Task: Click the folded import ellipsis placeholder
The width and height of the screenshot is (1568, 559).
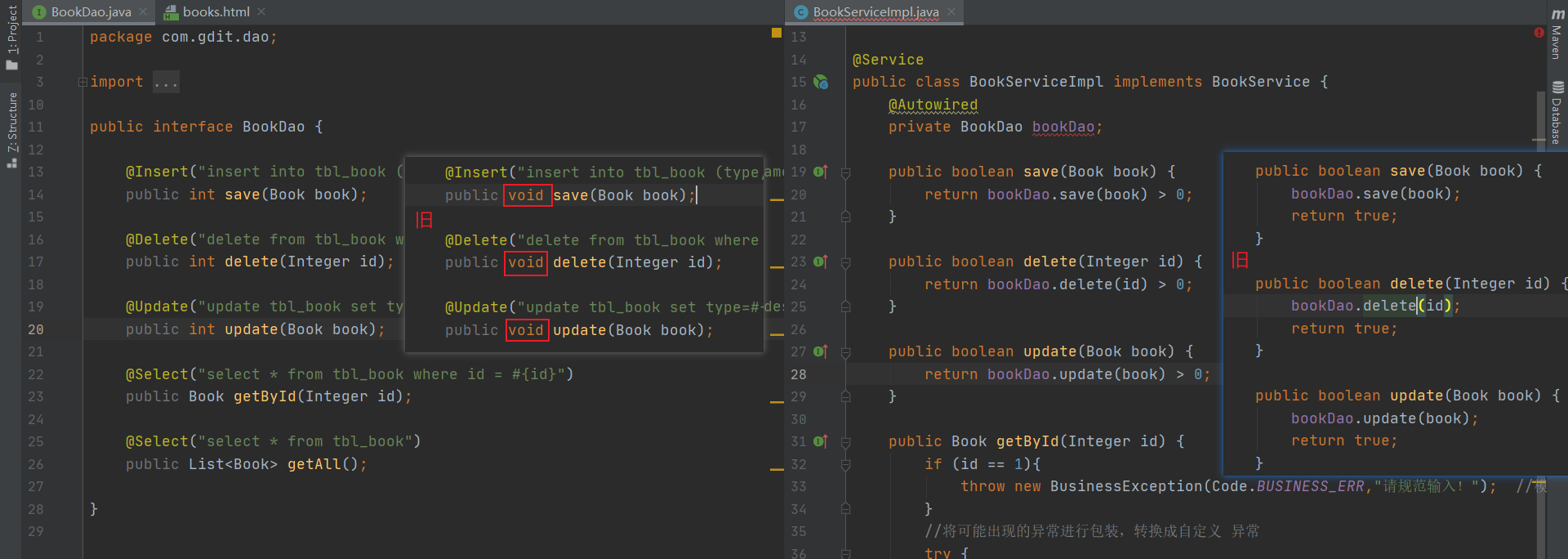Action: click(166, 83)
